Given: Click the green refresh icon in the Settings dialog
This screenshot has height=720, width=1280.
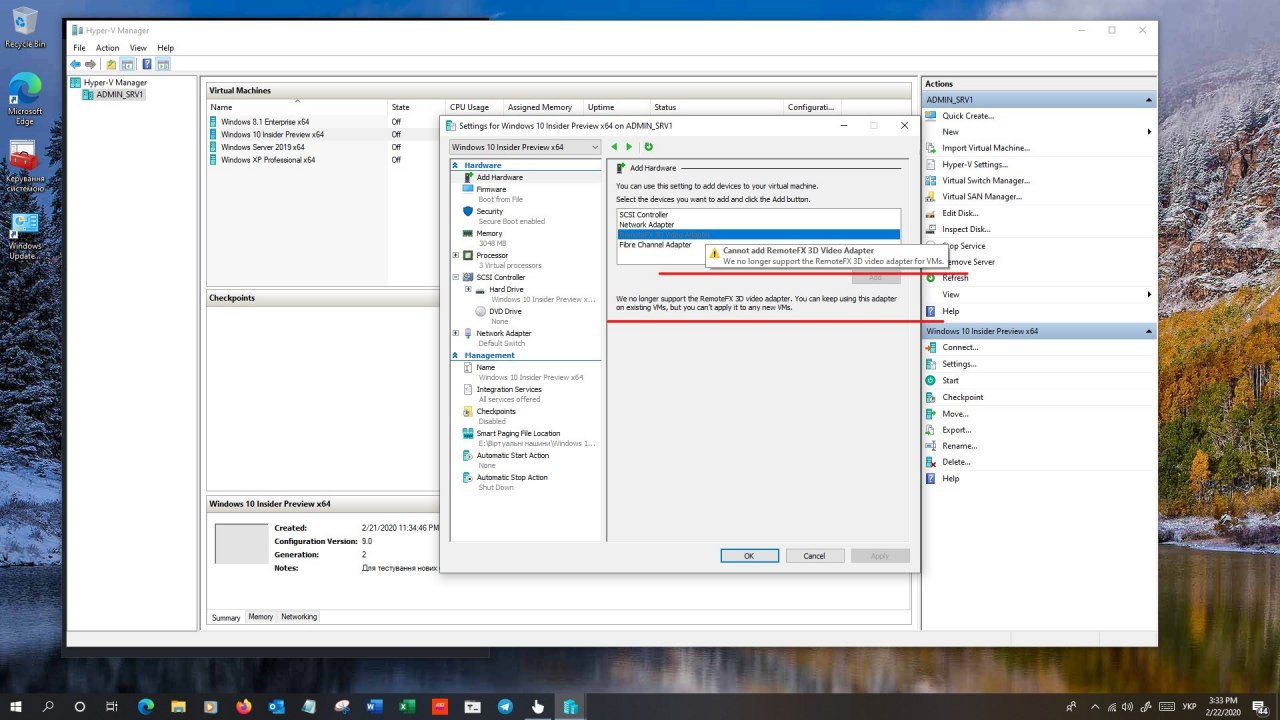Looking at the screenshot, I should click(648, 147).
